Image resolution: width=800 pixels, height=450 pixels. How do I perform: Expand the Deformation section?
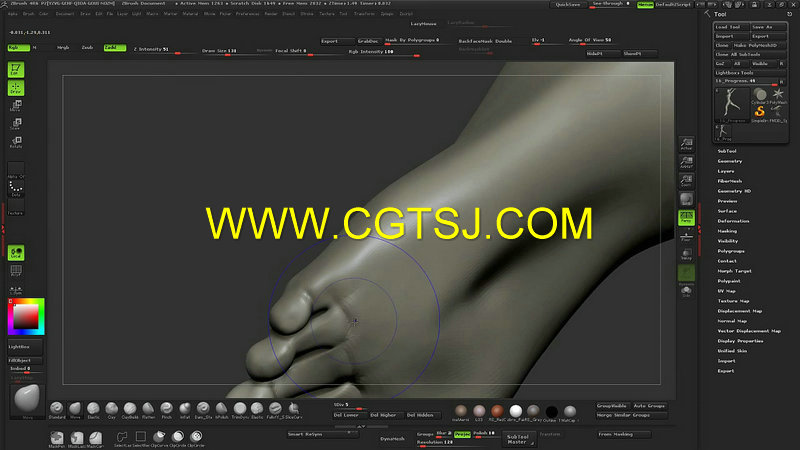click(x=733, y=221)
